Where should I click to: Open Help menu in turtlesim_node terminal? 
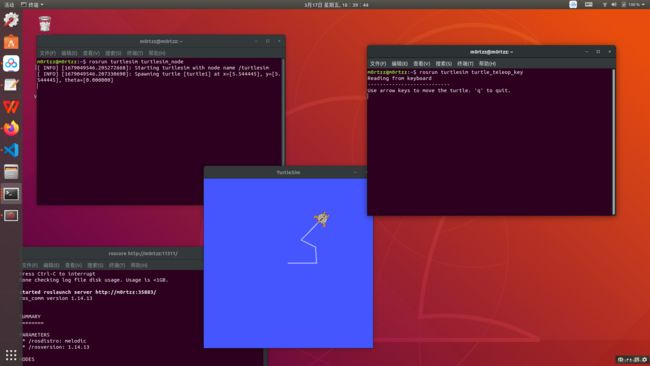pos(157,53)
